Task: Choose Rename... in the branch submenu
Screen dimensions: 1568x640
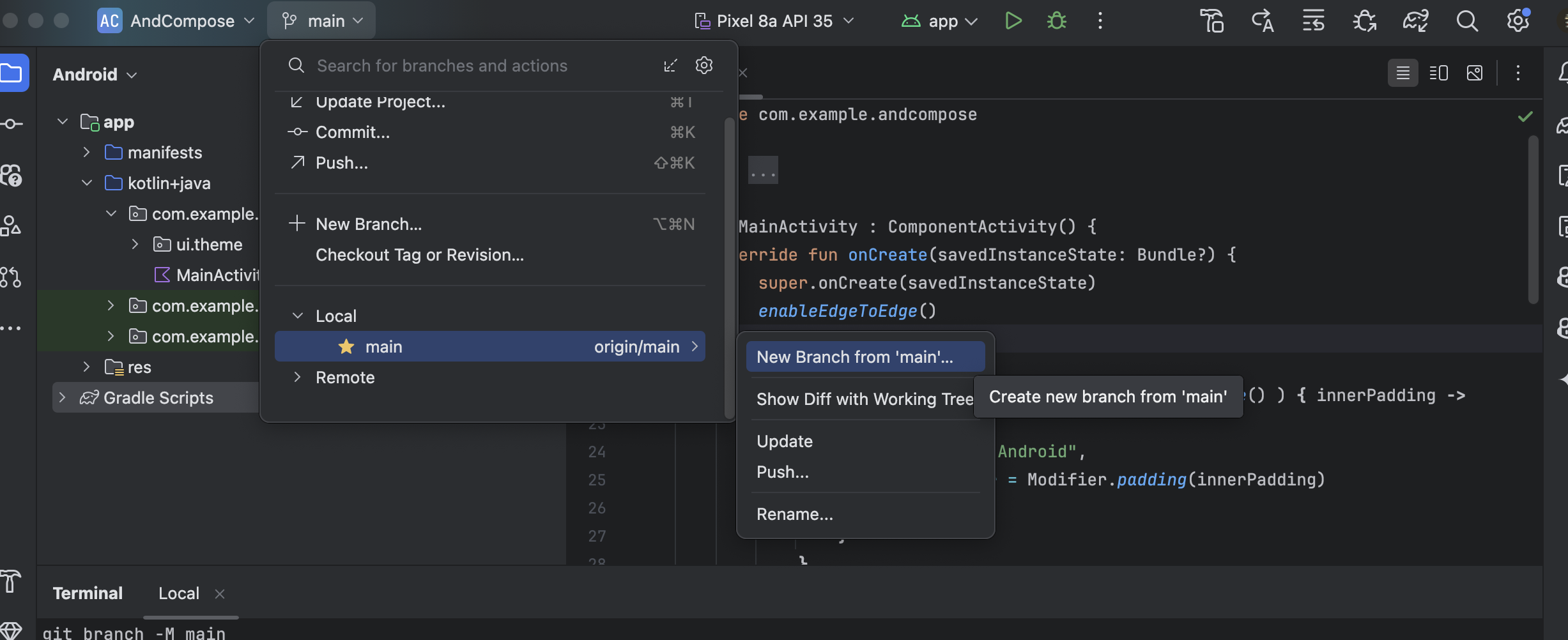Action: click(794, 514)
